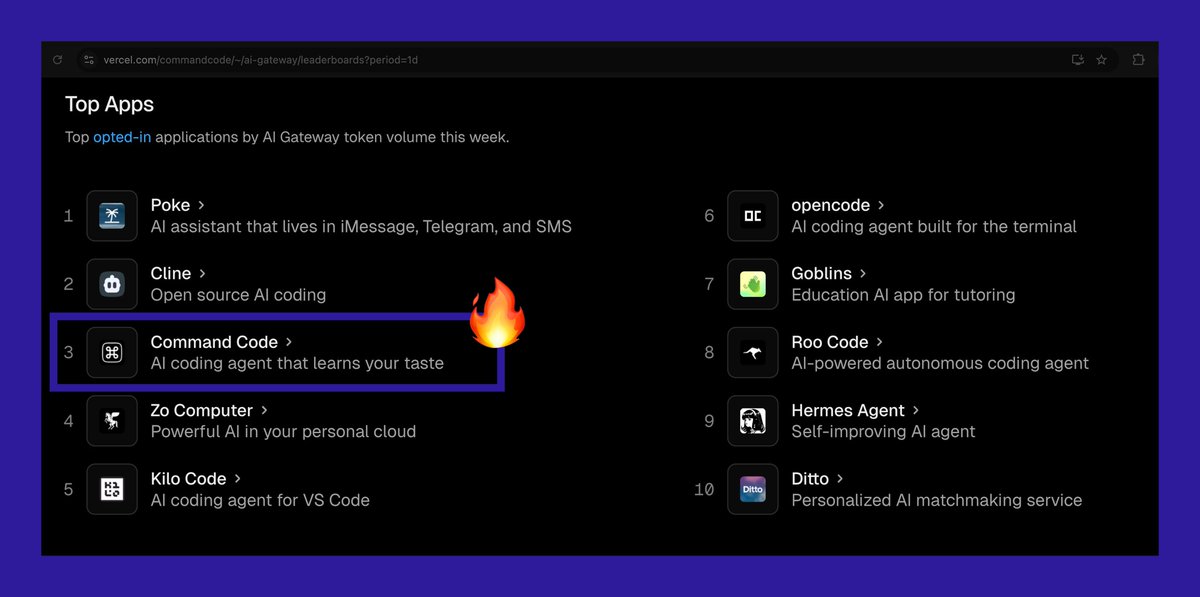Select the Command Code app icon
The image size is (1200, 597).
(112, 352)
